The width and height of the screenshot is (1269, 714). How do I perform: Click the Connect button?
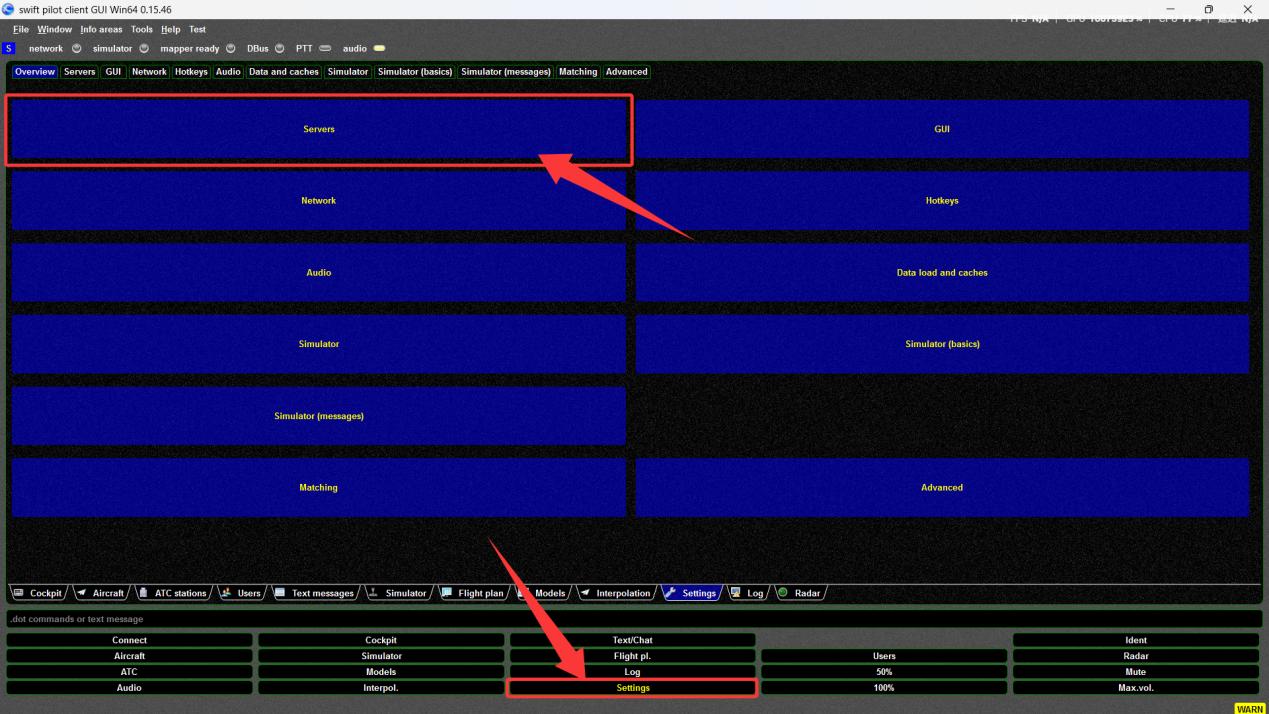click(x=129, y=640)
